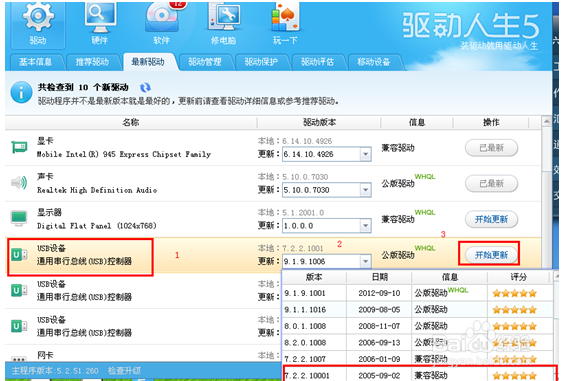Click the 驱动版本 column header
The width and height of the screenshot is (563, 381).
(319, 122)
